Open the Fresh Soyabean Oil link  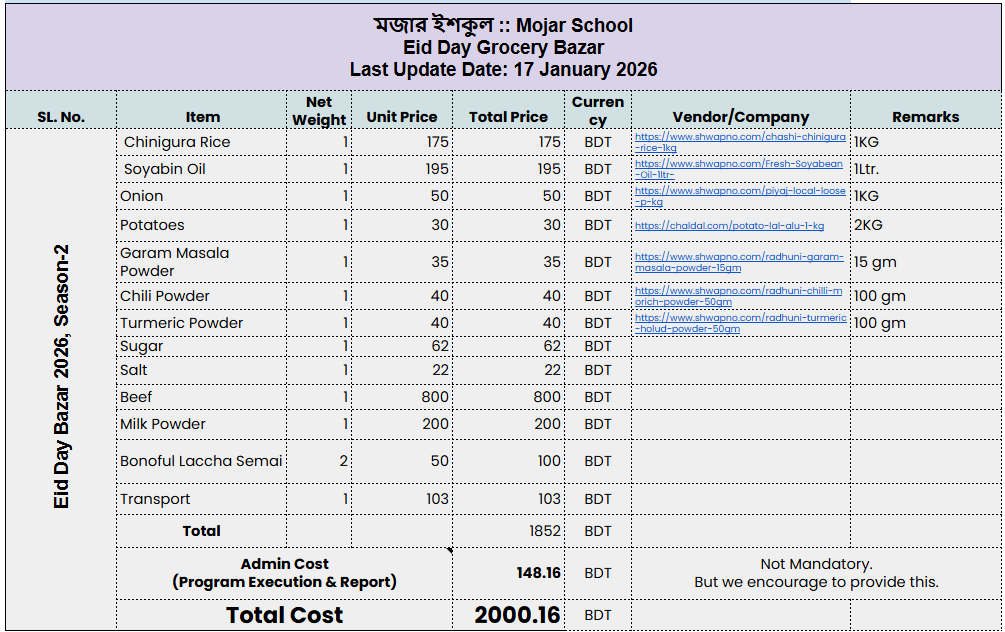click(738, 164)
